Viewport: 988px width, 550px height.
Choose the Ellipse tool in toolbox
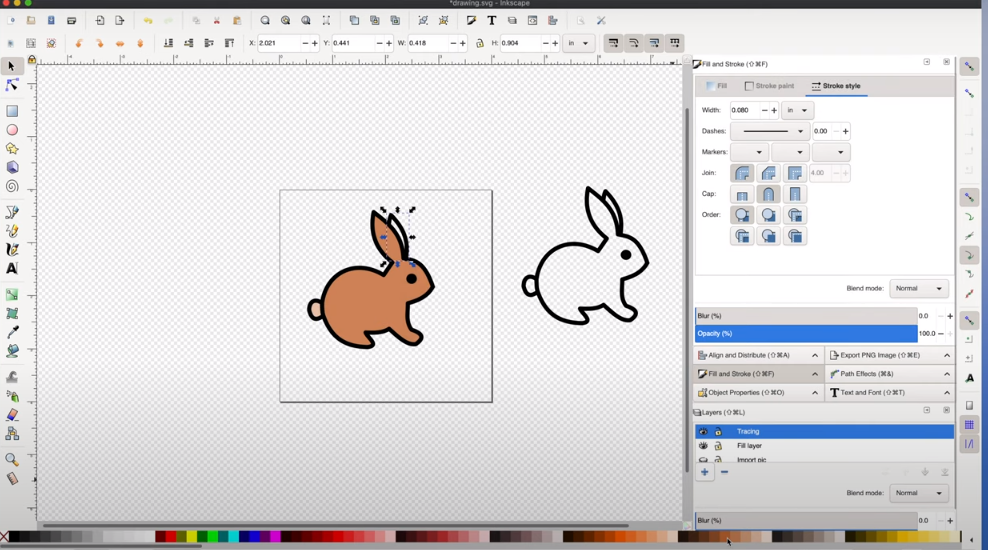click(x=11, y=130)
